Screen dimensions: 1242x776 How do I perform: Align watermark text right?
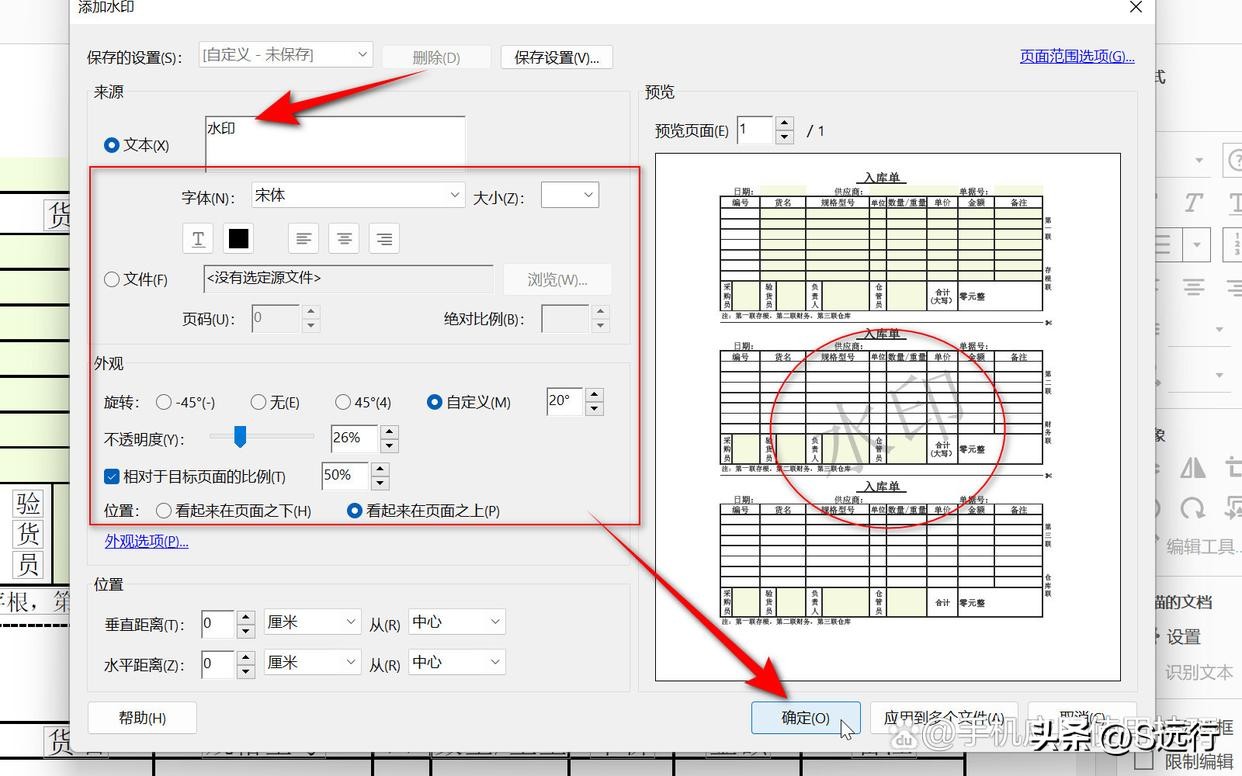(x=384, y=238)
